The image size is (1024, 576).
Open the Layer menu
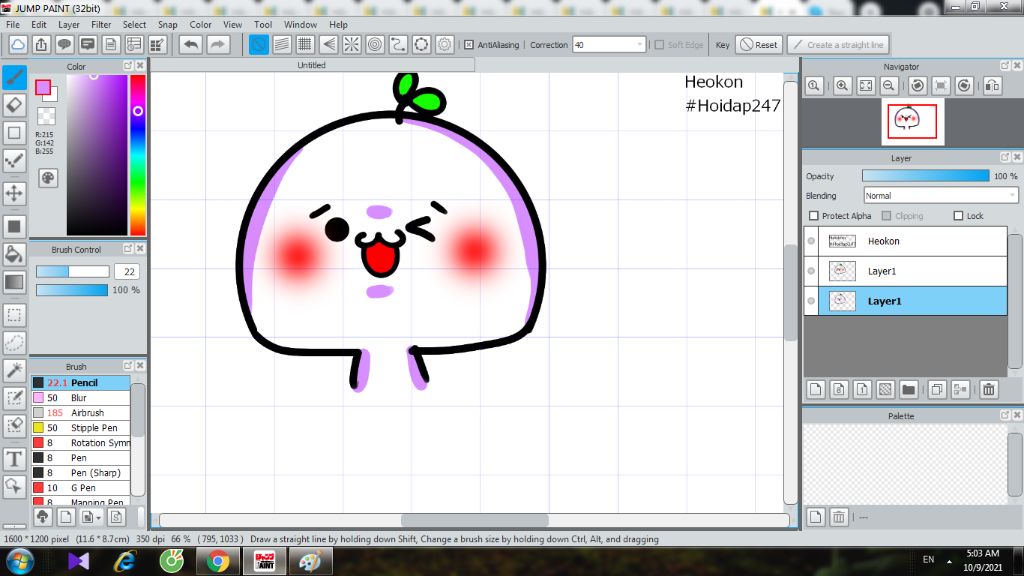pyautogui.click(x=69, y=24)
